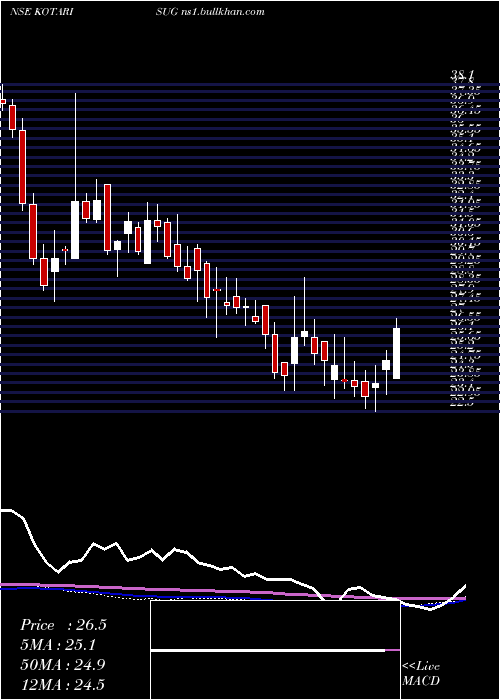Select the Price : 26.5 readout
500x700 pixels.
[x=63, y=625]
